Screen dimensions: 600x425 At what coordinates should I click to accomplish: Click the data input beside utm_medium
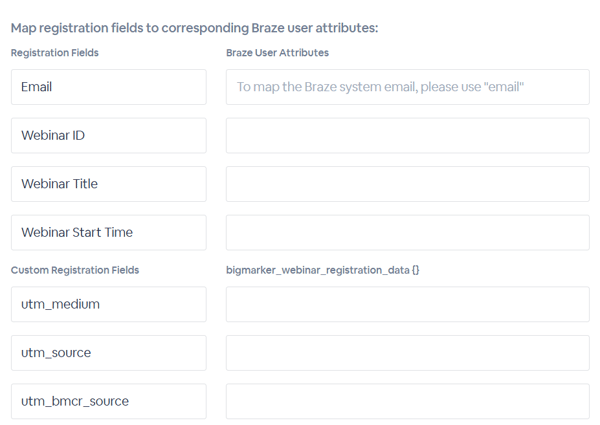coord(407,305)
